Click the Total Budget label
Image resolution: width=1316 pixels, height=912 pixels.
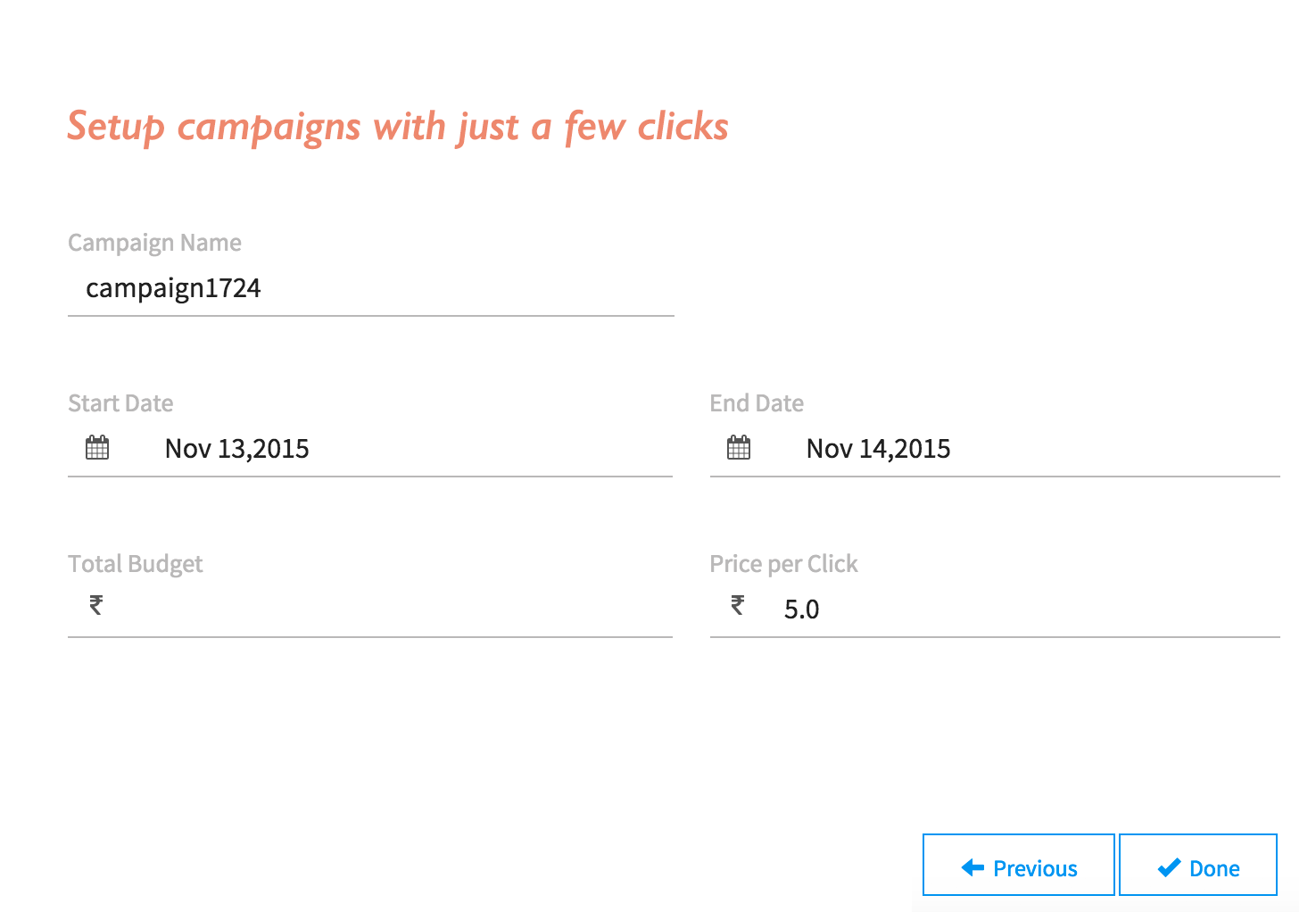(136, 564)
